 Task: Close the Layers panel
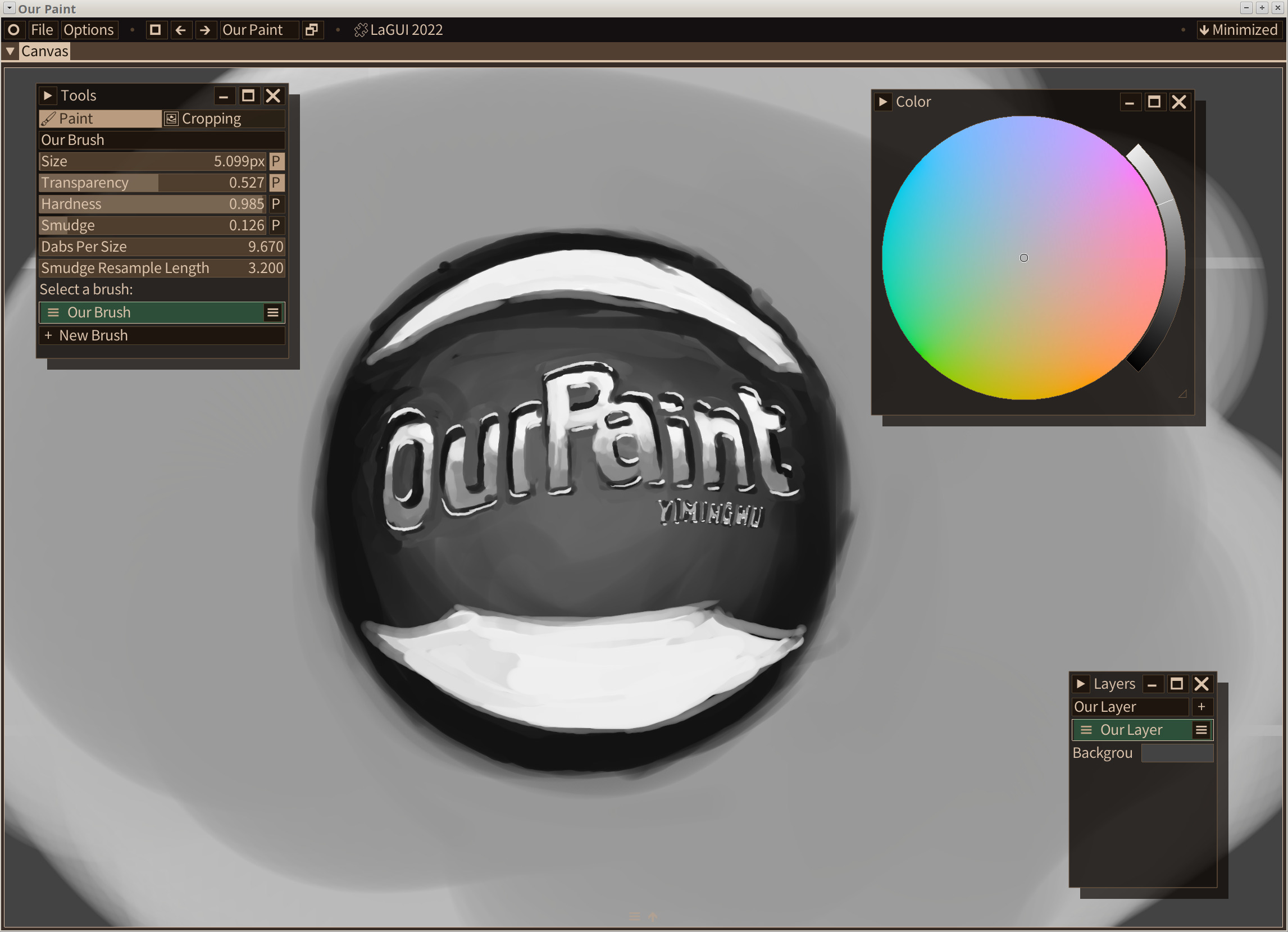[1202, 684]
